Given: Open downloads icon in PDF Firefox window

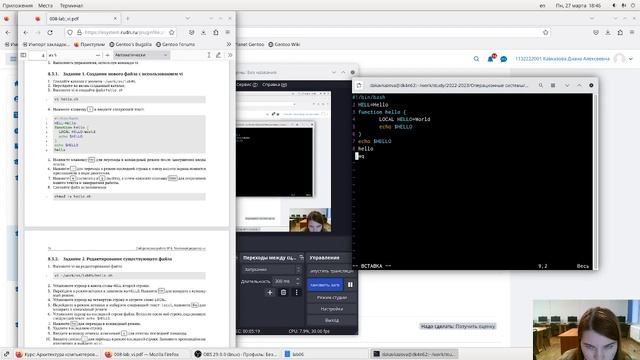Looking at the screenshot, I should click(x=203, y=32).
